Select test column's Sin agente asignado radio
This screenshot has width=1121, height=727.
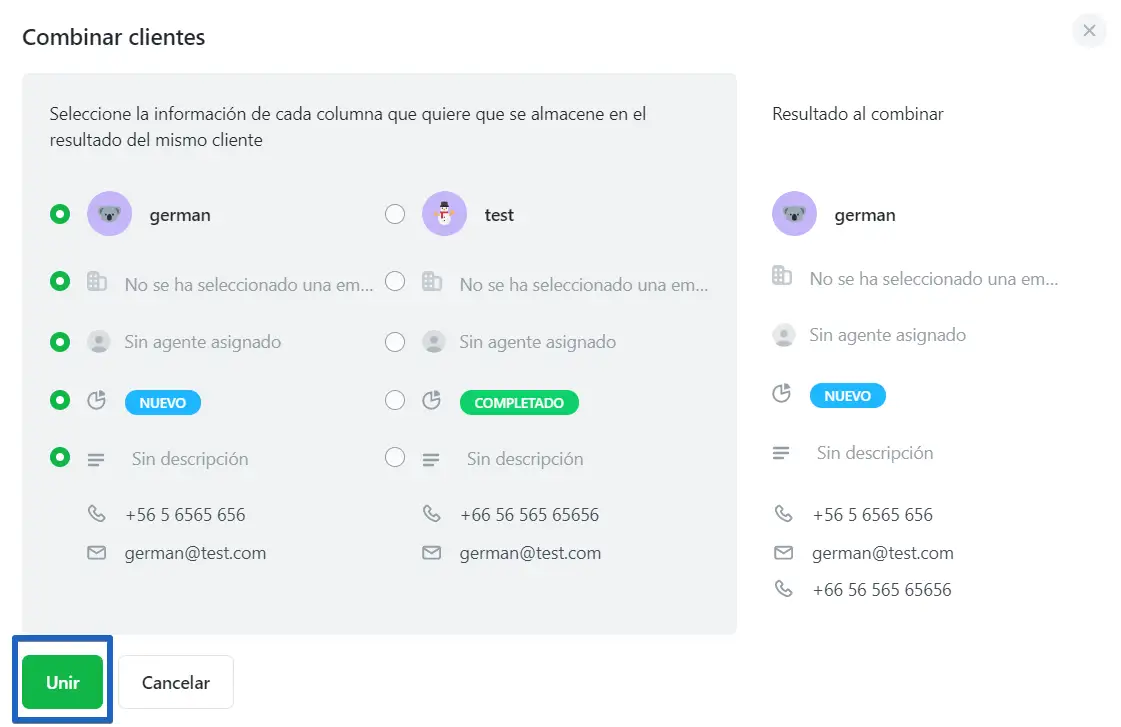pyautogui.click(x=395, y=342)
